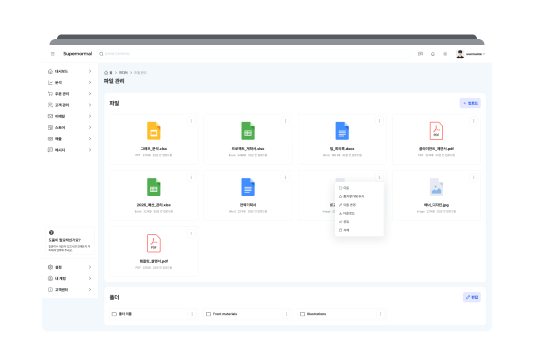
Task: Select the .jpg image file icon
Action: (436, 187)
